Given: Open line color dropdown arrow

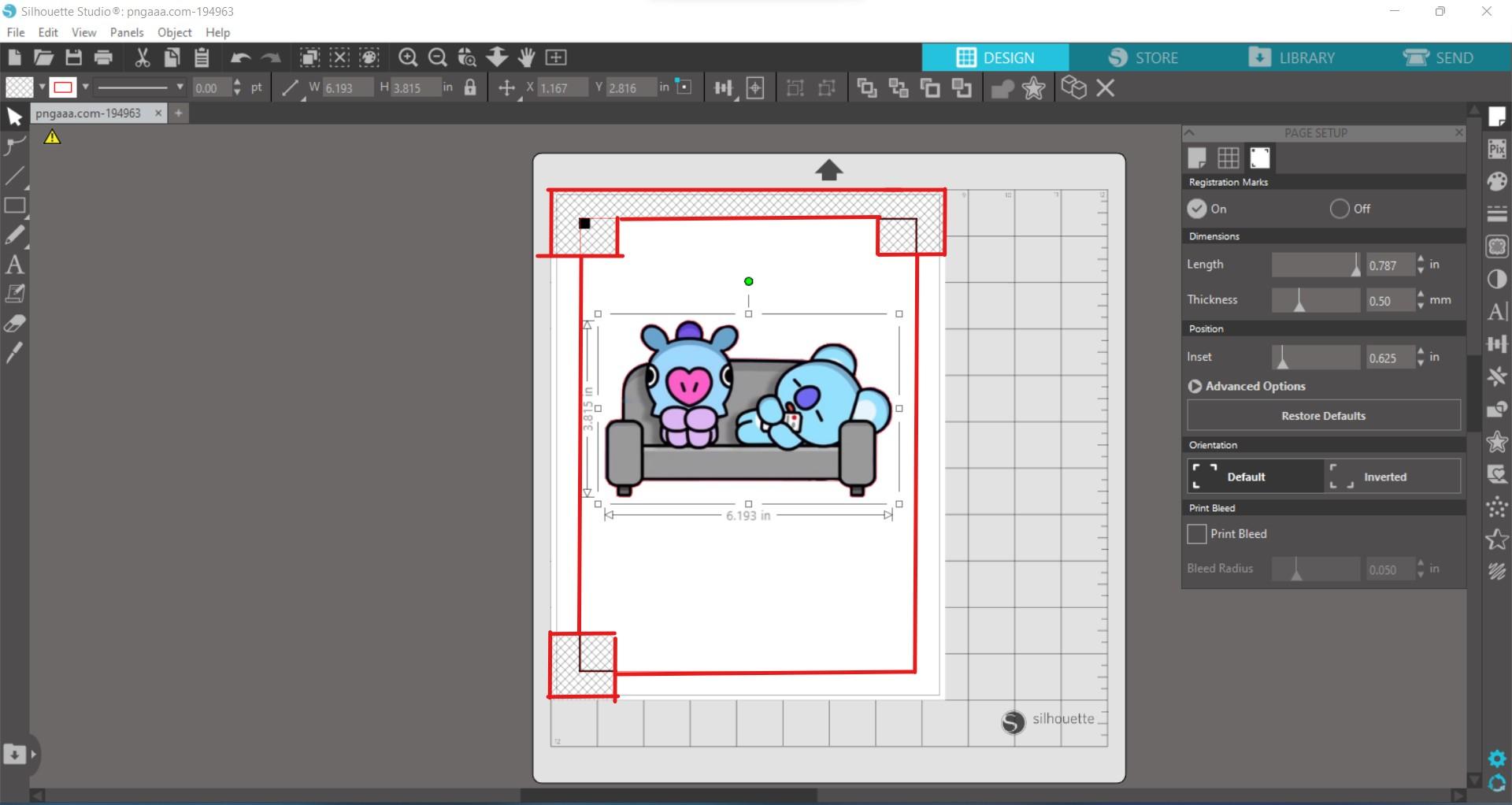Looking at the screenshot, I should pos(86,87).
